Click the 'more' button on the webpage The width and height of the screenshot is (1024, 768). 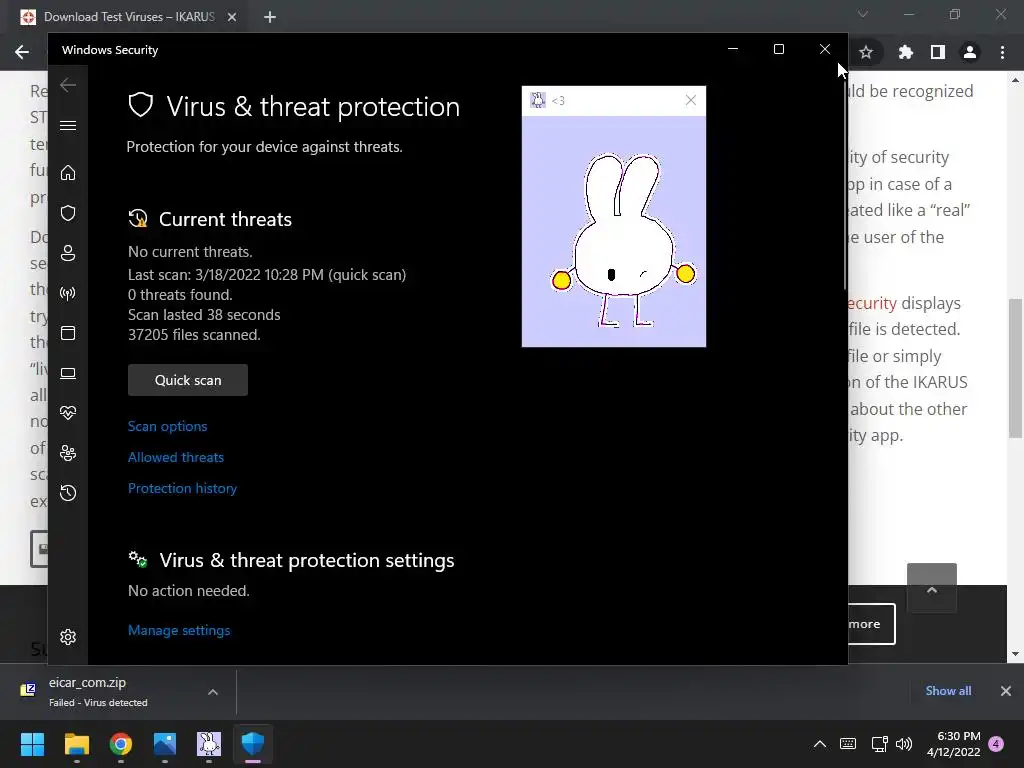(871, 624)
